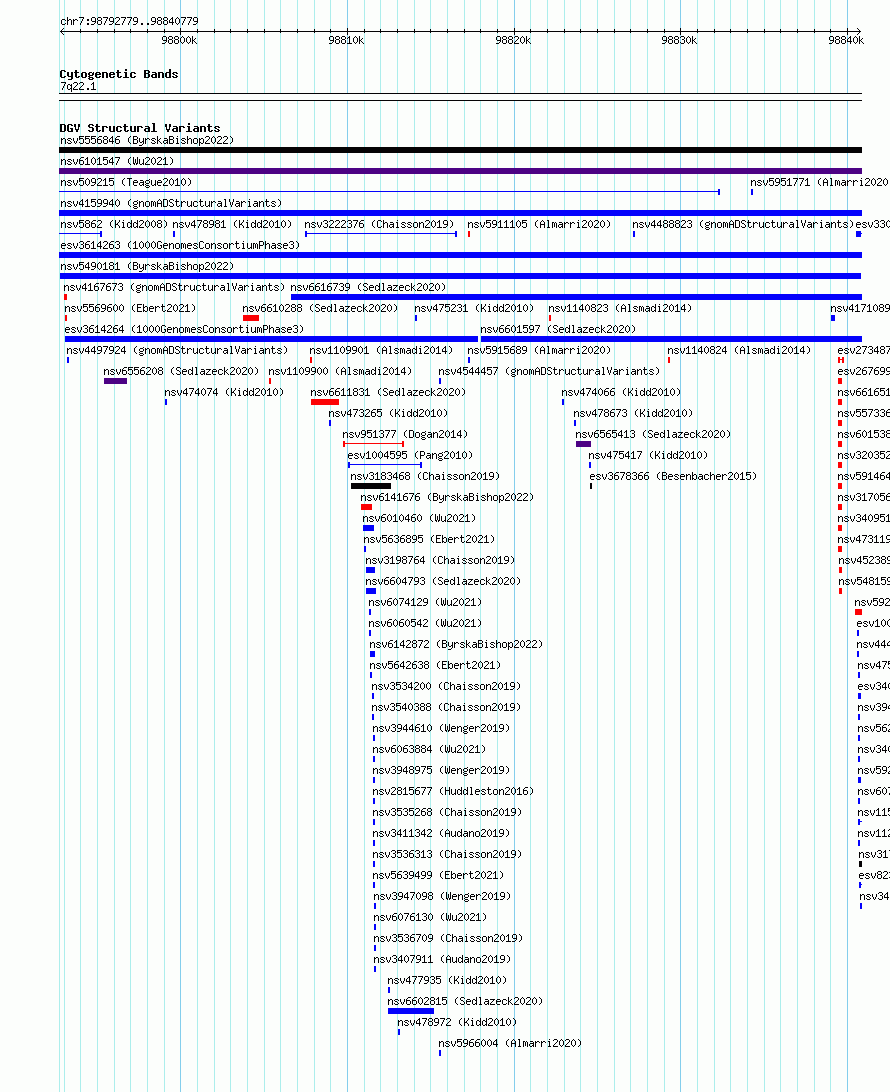This screenshot has height=1092, width=890.
Task: Click nsv1140823 (Alsmadi2014) label
Action: 620,308
